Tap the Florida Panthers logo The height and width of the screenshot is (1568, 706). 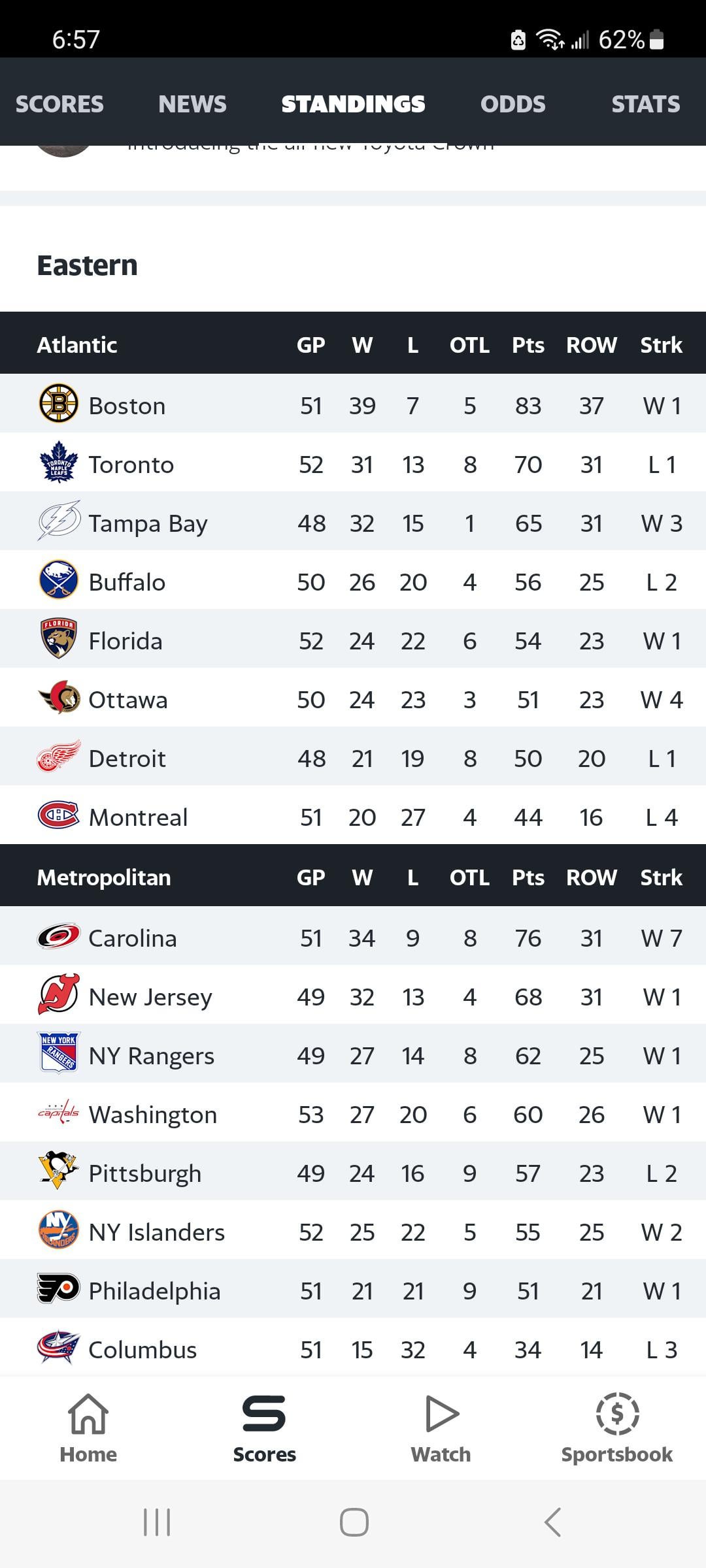tap(58, 638)
